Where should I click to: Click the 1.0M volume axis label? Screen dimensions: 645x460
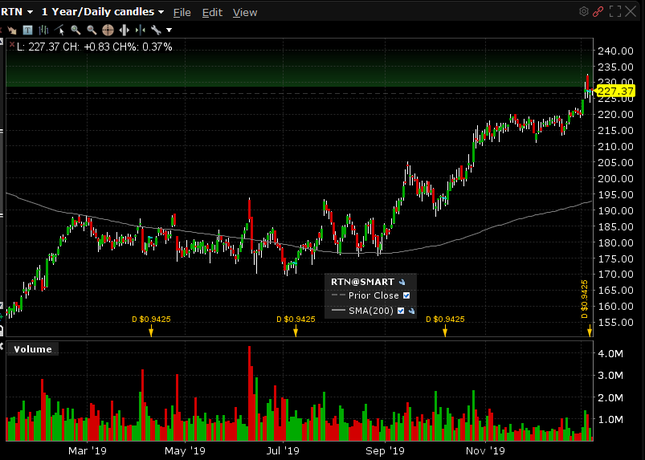610,419
